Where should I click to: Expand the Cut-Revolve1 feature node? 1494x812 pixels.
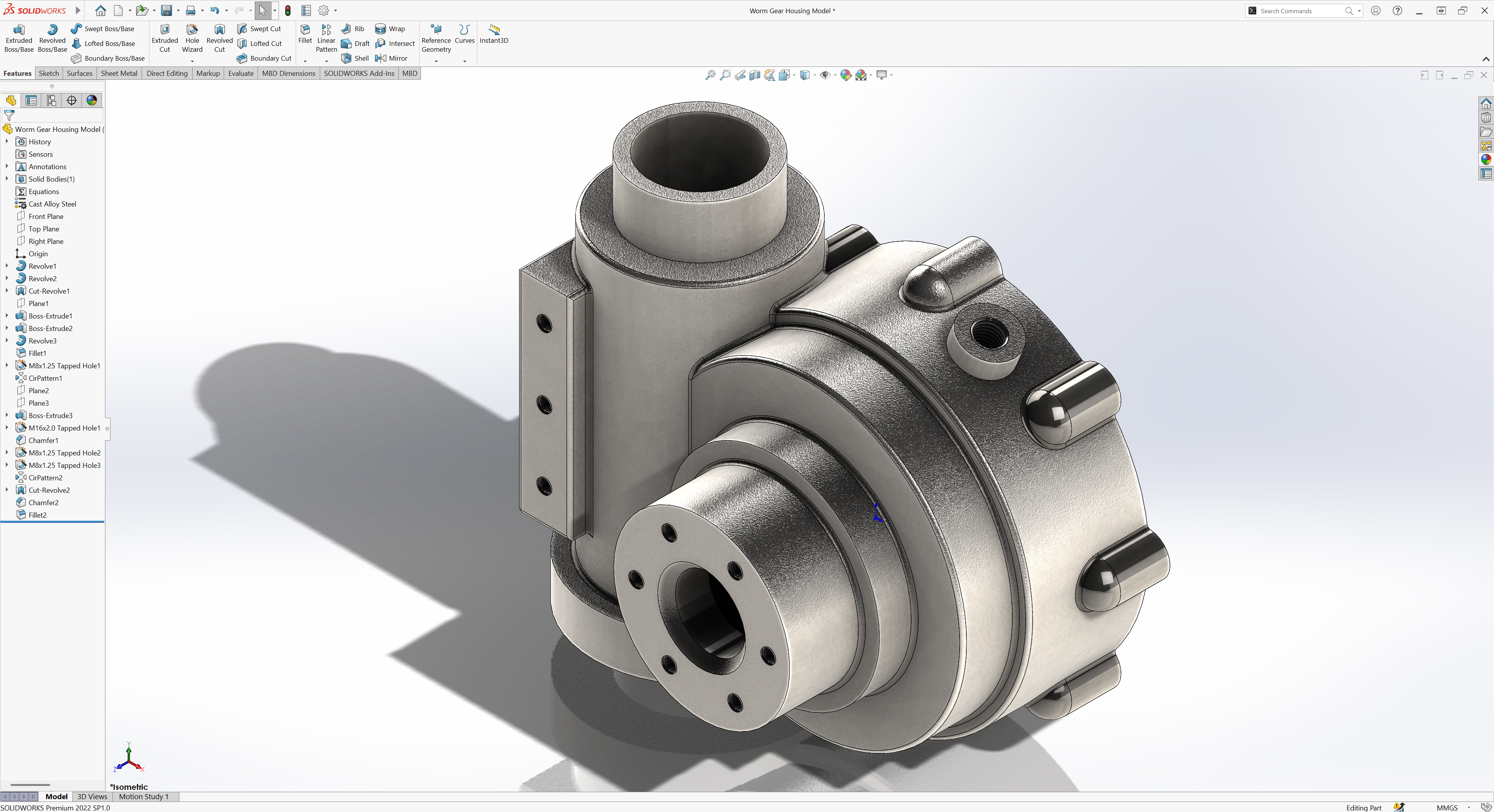click(x=7, y=291)
